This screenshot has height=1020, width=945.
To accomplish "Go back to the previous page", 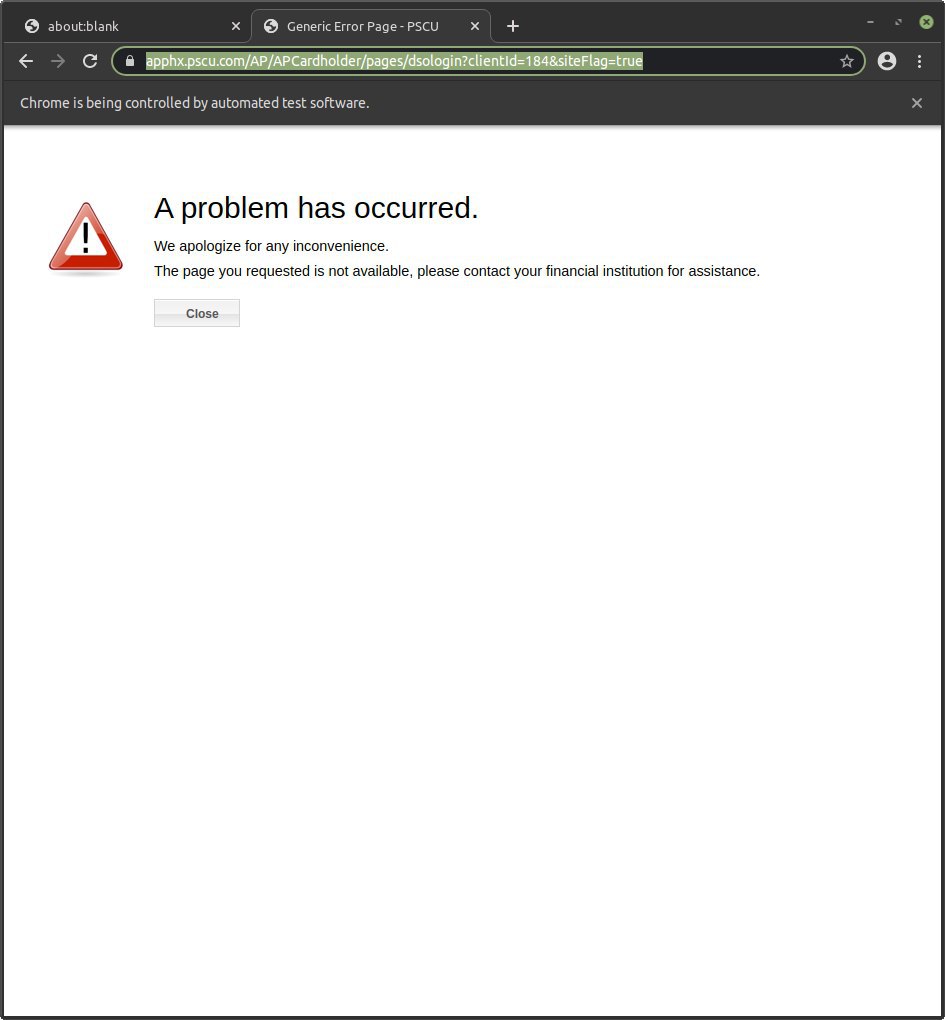I will click(26, 61).
